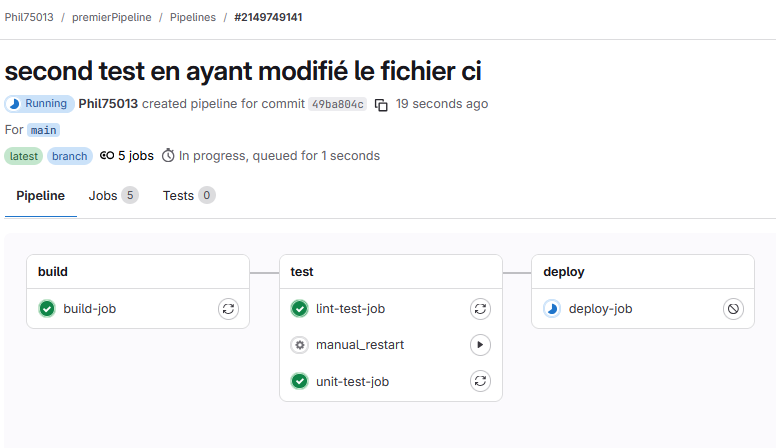Viewport: 776px width, 448px height.
Task: Cancel the running deploy-job
Action: point(733,309)
